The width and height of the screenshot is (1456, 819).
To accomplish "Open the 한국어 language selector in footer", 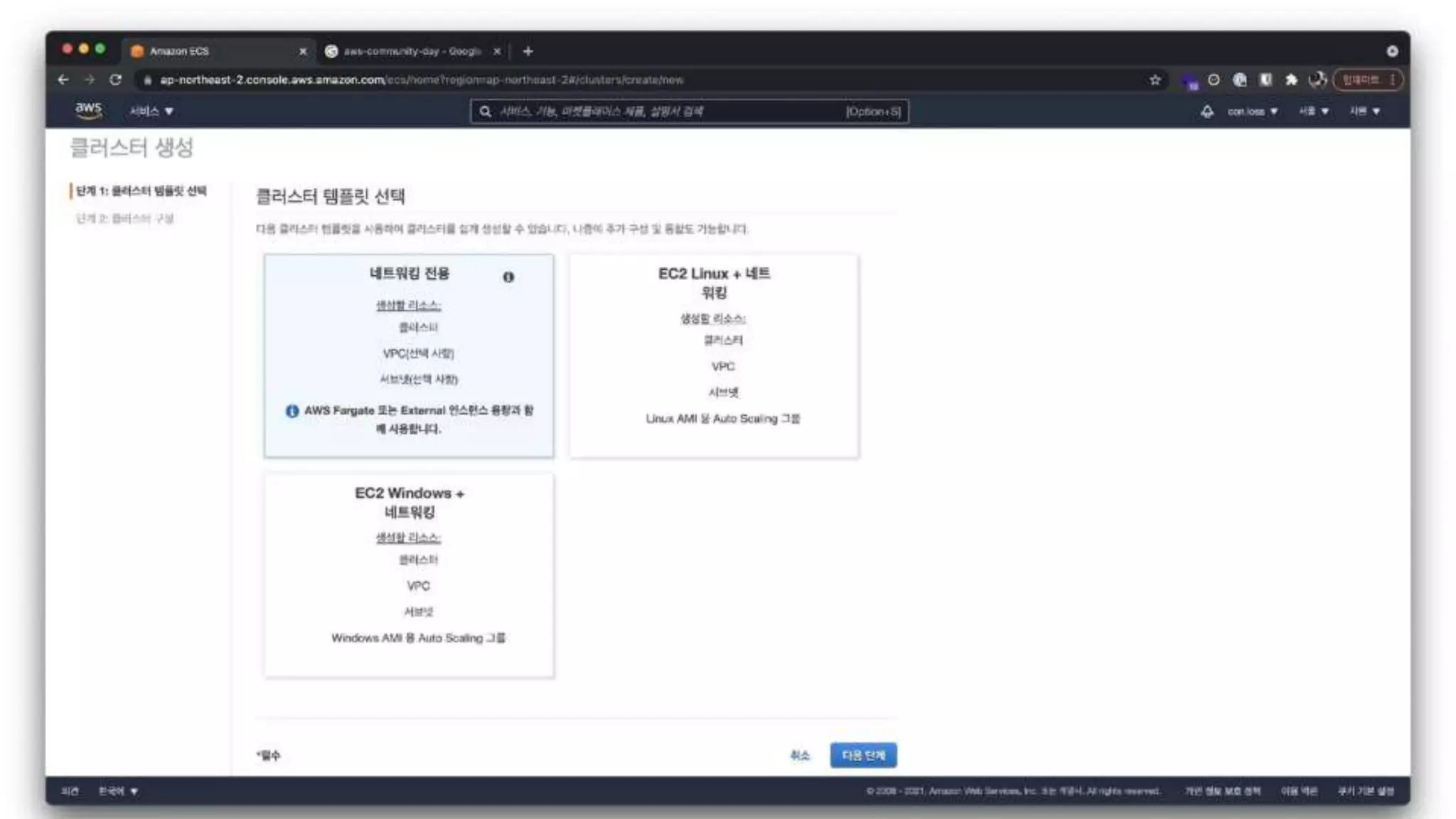I will (117, 791).
